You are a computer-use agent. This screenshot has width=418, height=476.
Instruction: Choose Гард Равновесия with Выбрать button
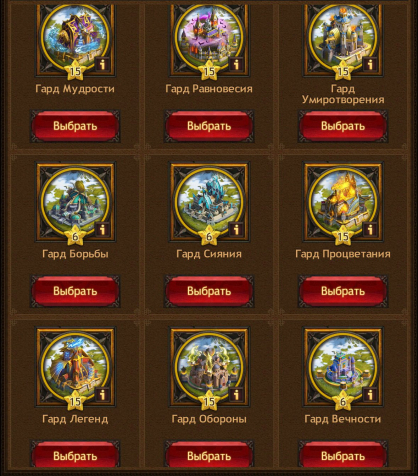[209, 126]
